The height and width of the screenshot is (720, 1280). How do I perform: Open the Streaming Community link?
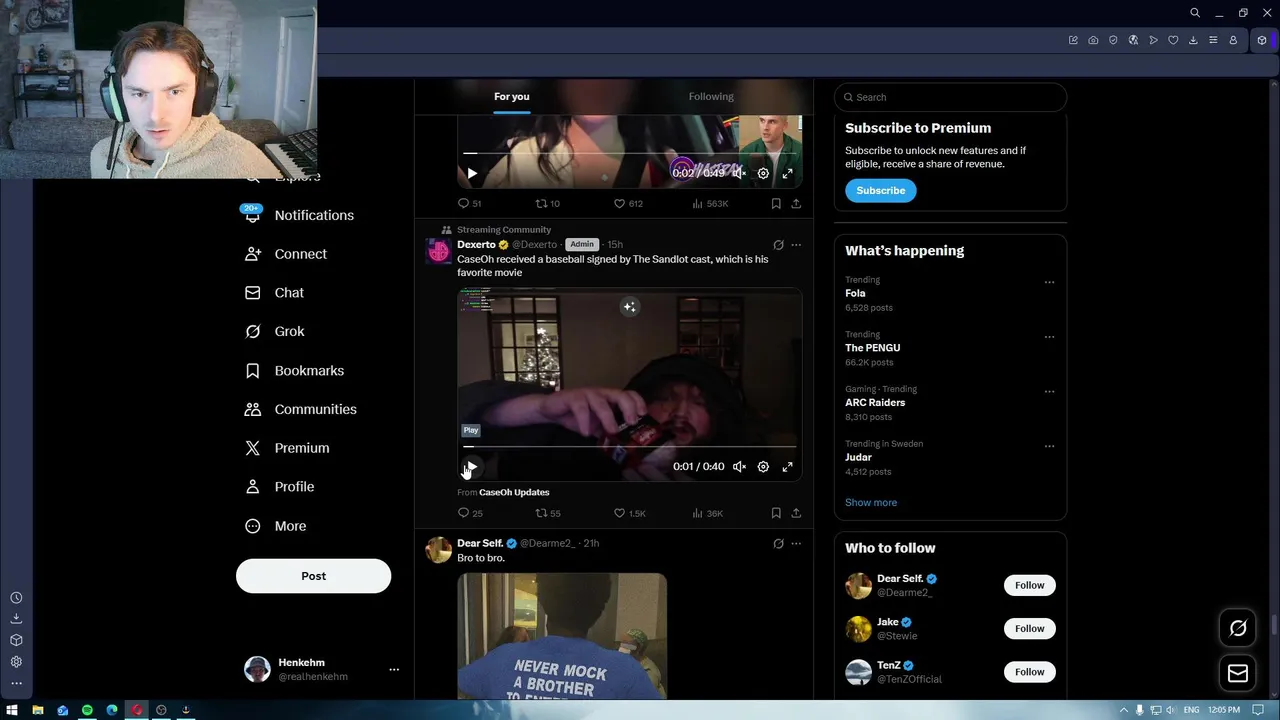click(504, 230)
